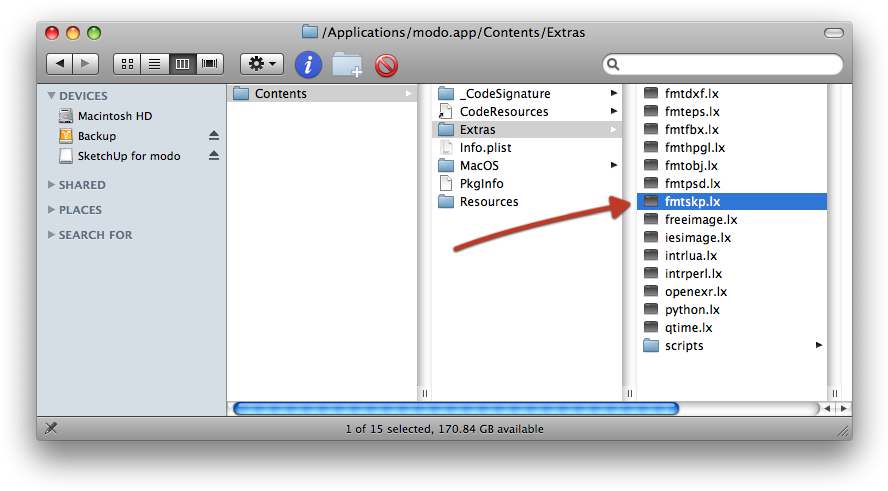The image size is (888, 491).
Task: Expand MacOS folder via its arrow
Action: click(x=613, y=165)
